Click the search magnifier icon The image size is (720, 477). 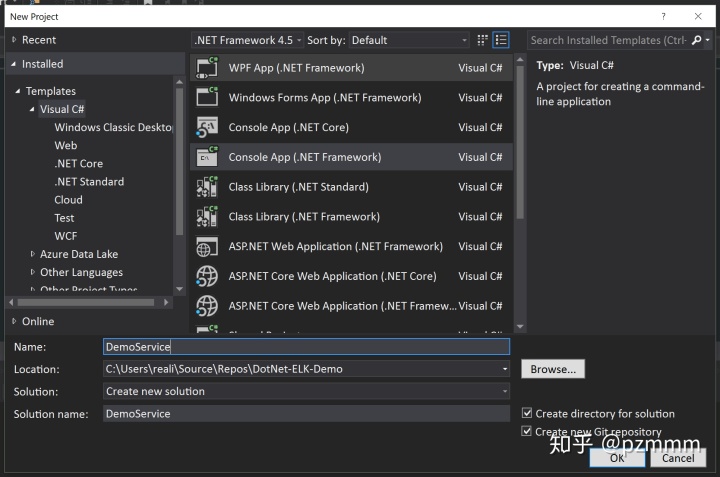(697, 40)
